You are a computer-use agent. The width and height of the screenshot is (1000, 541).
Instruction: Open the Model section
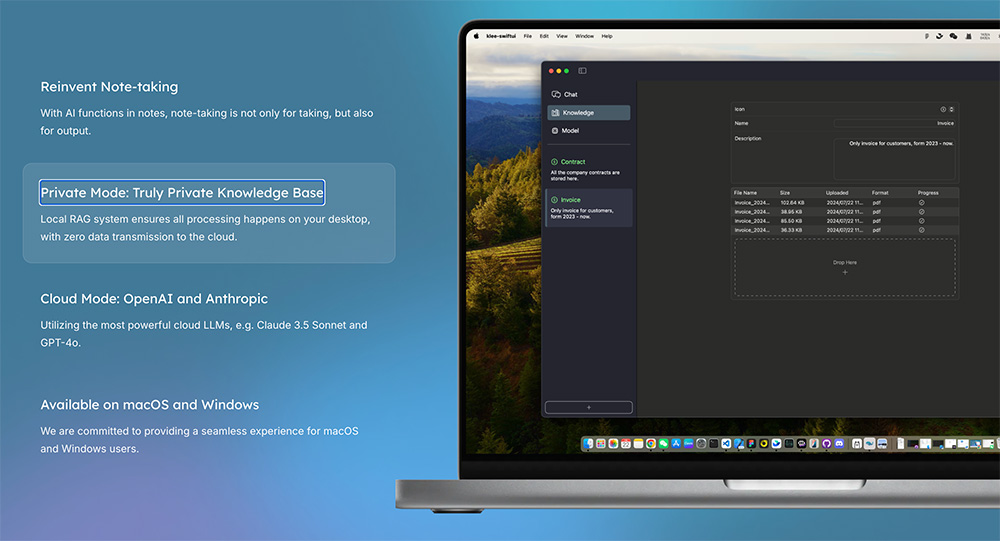[x=569, y=131]
